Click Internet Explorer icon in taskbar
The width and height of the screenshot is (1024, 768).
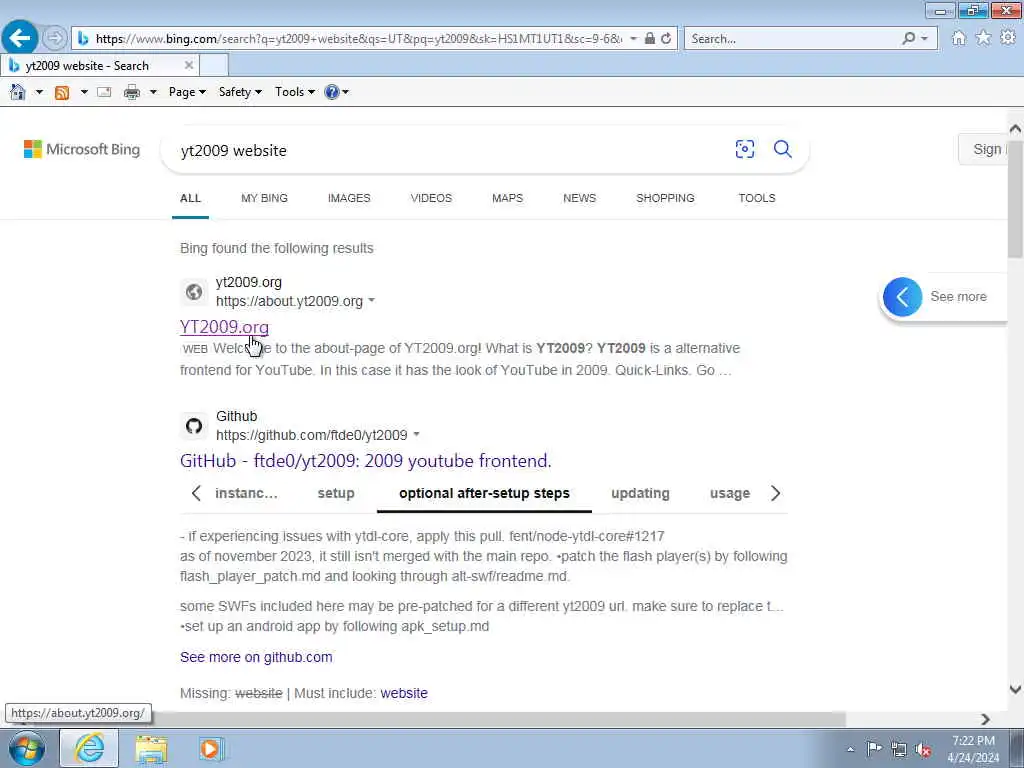[x=89, y=748]
